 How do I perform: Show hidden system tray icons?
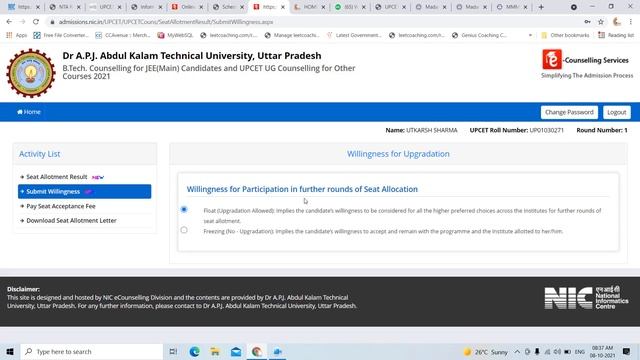pos(517,352)
